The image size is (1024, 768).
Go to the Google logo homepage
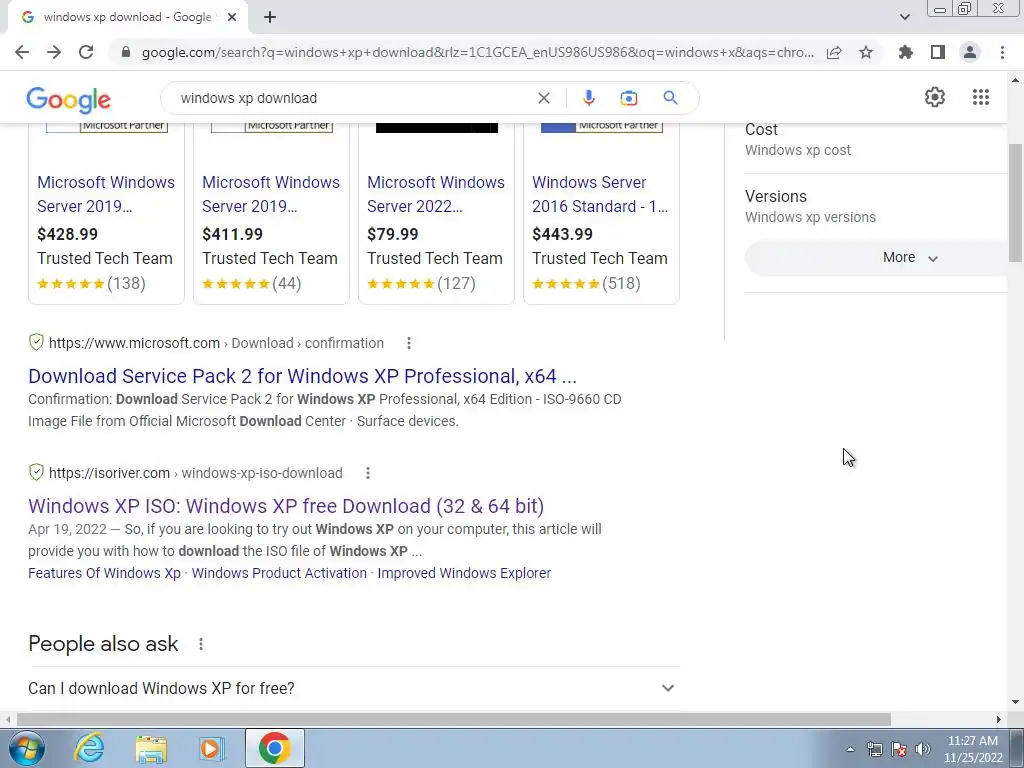coord(69,99)
